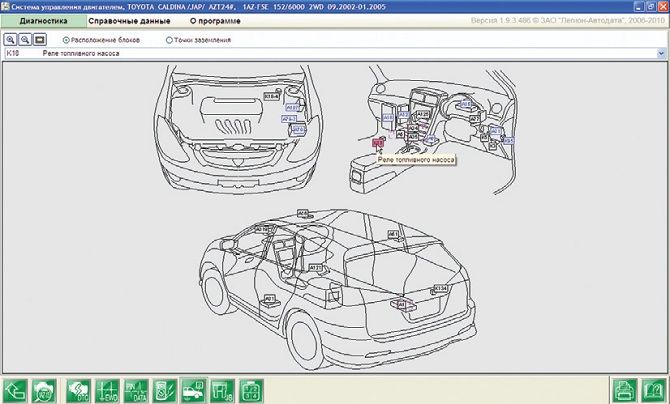Select 'Расположение блоков' radio button

coord(66,40)
